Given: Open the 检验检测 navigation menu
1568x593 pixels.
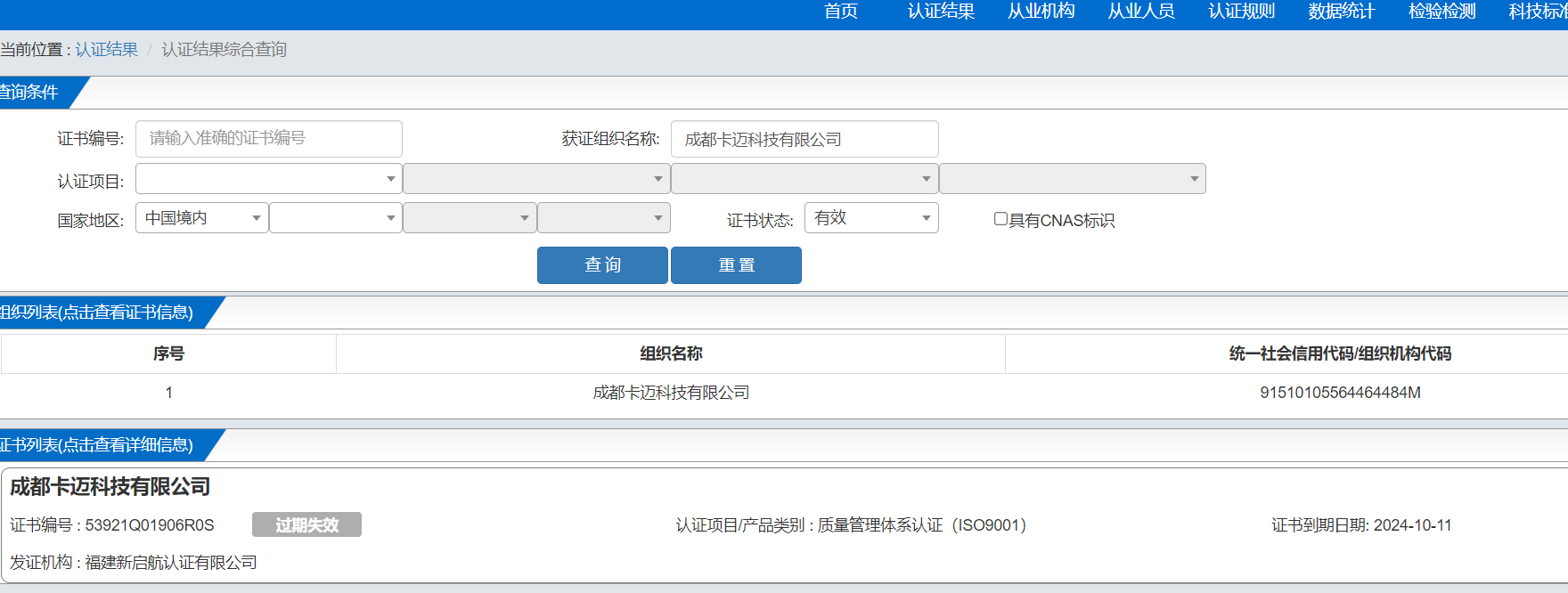Looking at the screenshot, I should pos(1441,12).
